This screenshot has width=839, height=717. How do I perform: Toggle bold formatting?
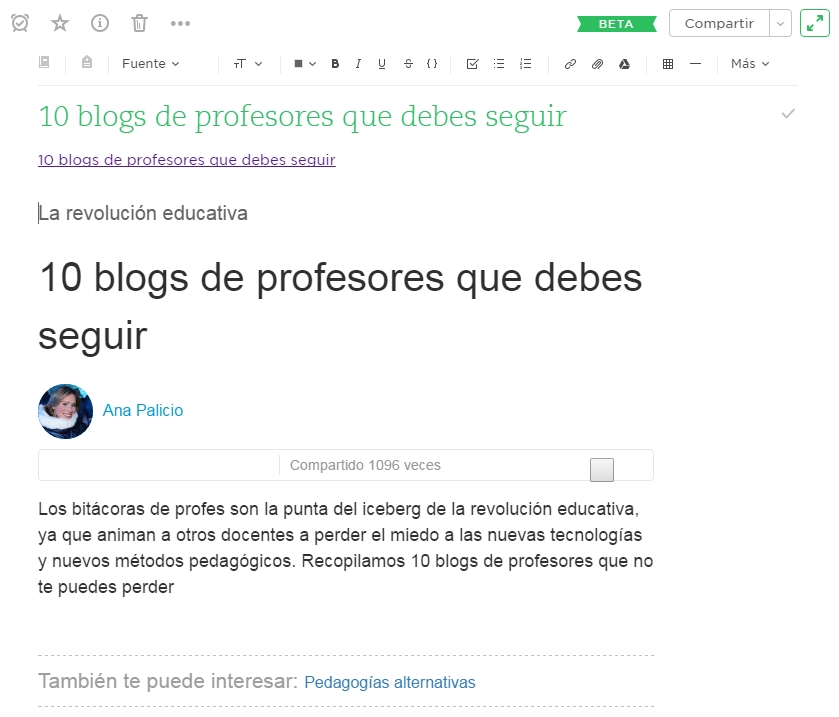[x=335, y=64]
